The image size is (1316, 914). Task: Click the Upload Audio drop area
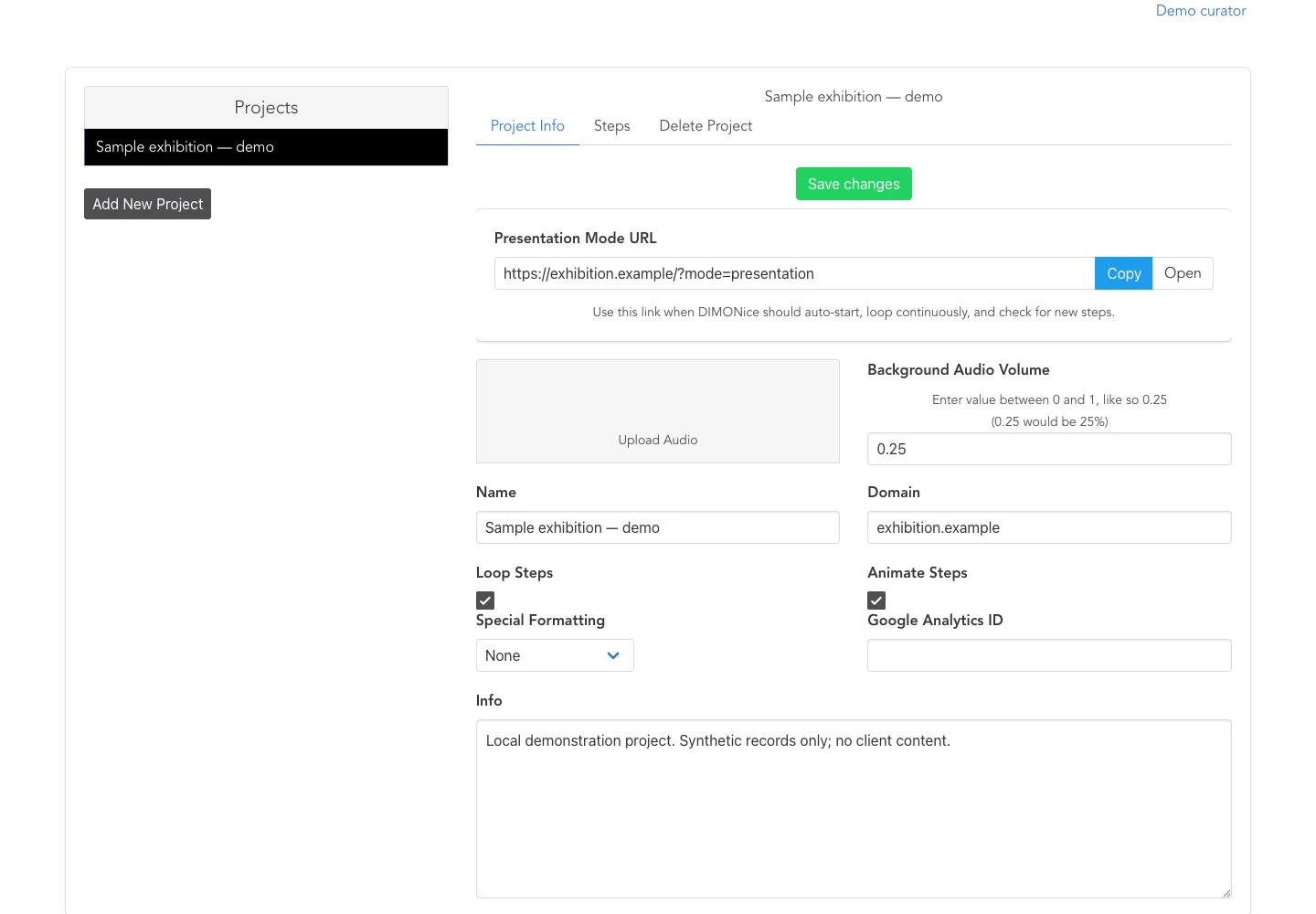point(658,411)
